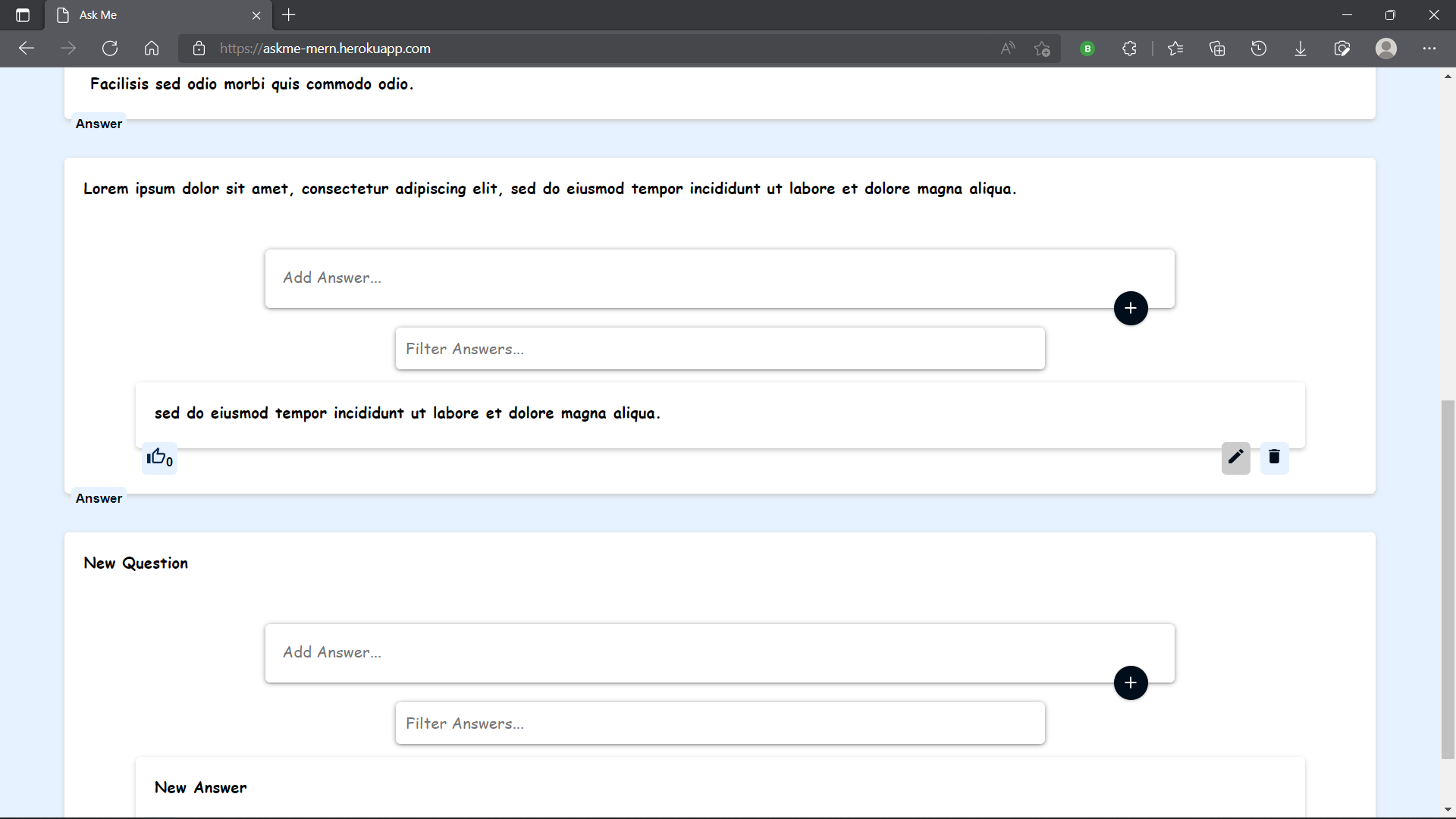Image resolution: width=1456 pixels, height=819 pixels.
Task: Click plus button under Lorem ipsum Add Answer
Action: click(1130, 308)
